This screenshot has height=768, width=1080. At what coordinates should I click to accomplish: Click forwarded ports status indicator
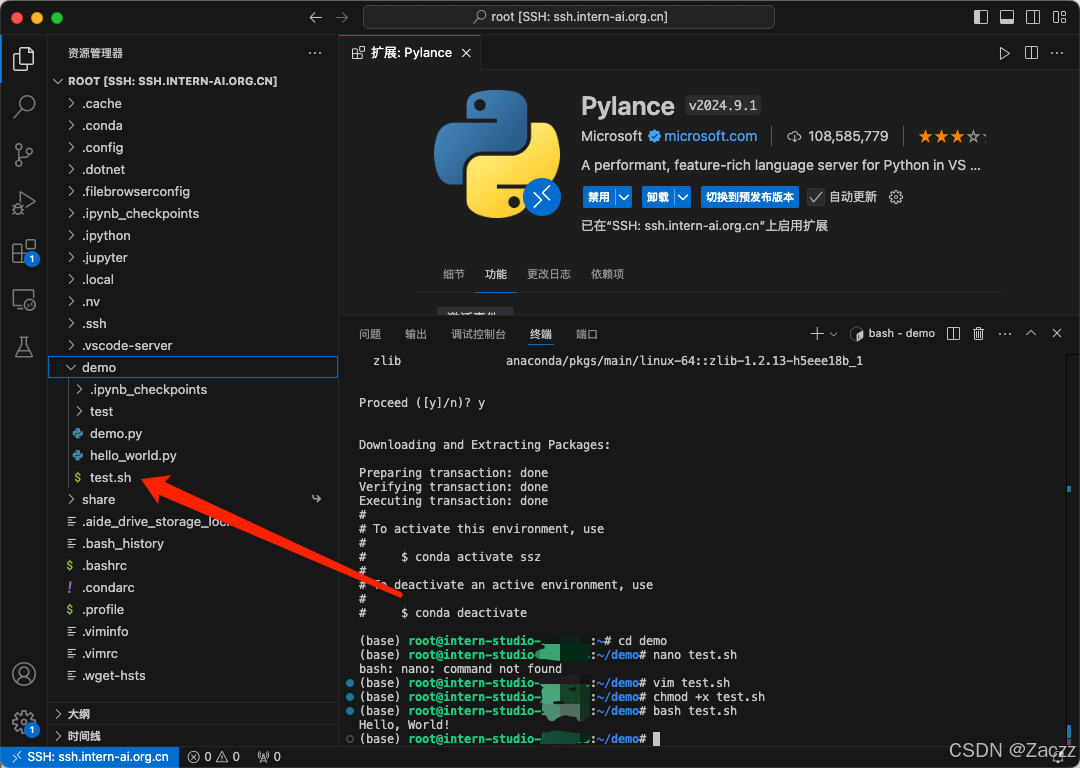(x=269, y=757)
